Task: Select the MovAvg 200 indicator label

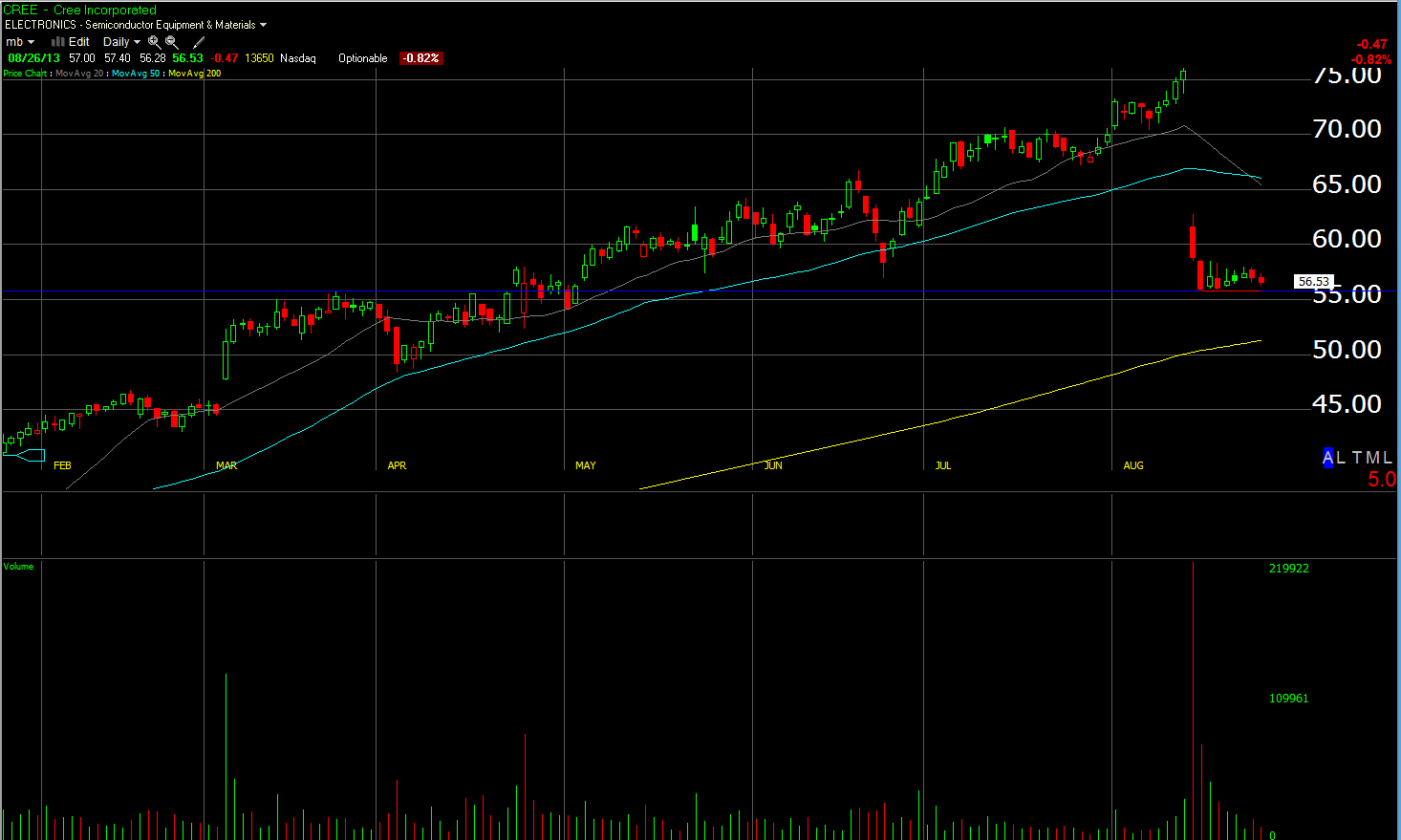Action: click(194, 74)
